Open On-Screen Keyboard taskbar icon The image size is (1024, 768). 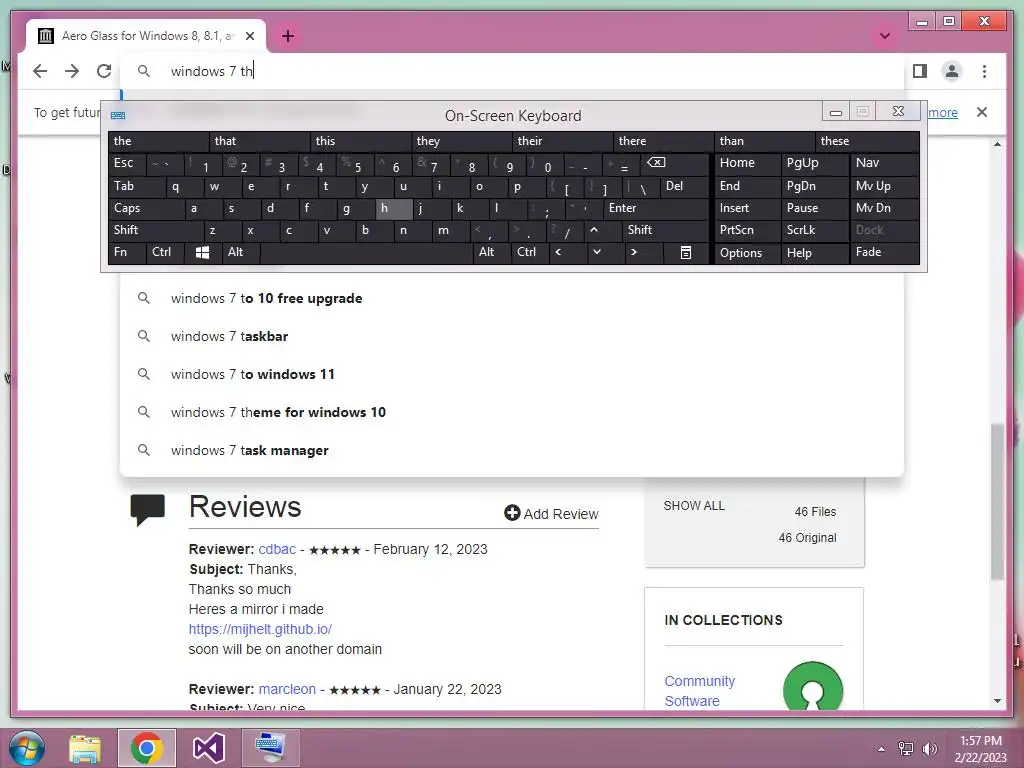(270, 748)
